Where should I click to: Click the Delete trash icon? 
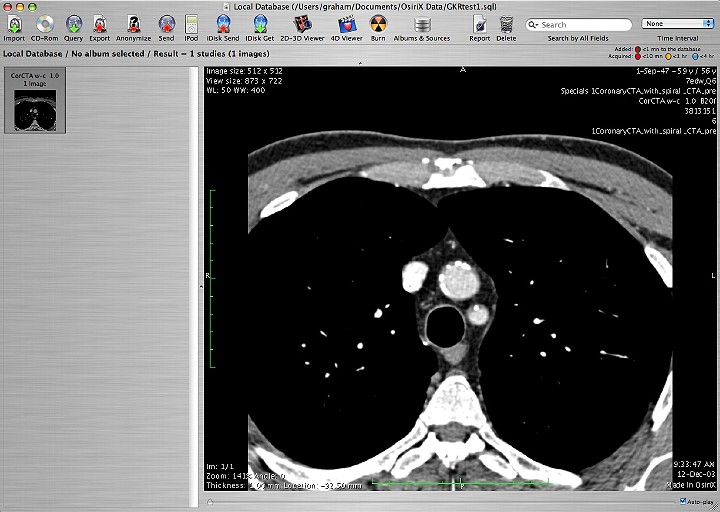tap(506, 24)
